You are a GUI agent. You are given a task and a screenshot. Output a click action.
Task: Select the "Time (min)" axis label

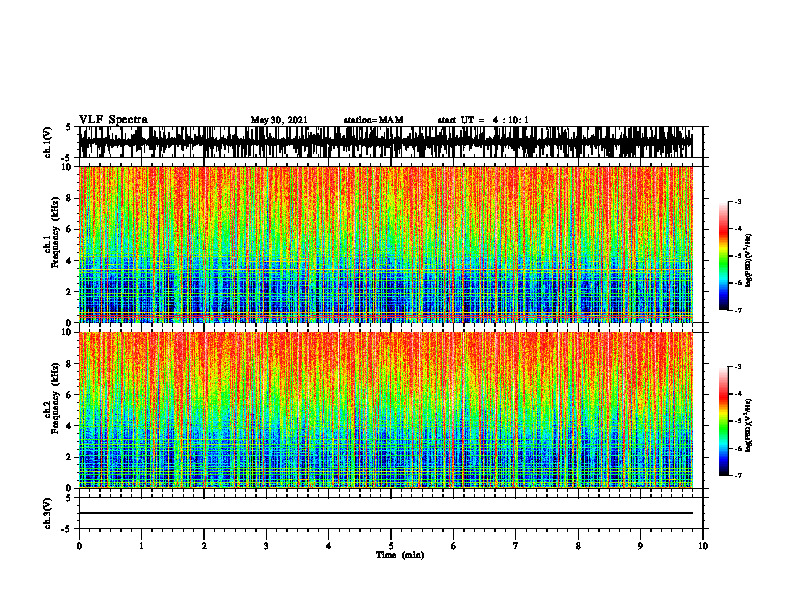click(x=400, y=555)
